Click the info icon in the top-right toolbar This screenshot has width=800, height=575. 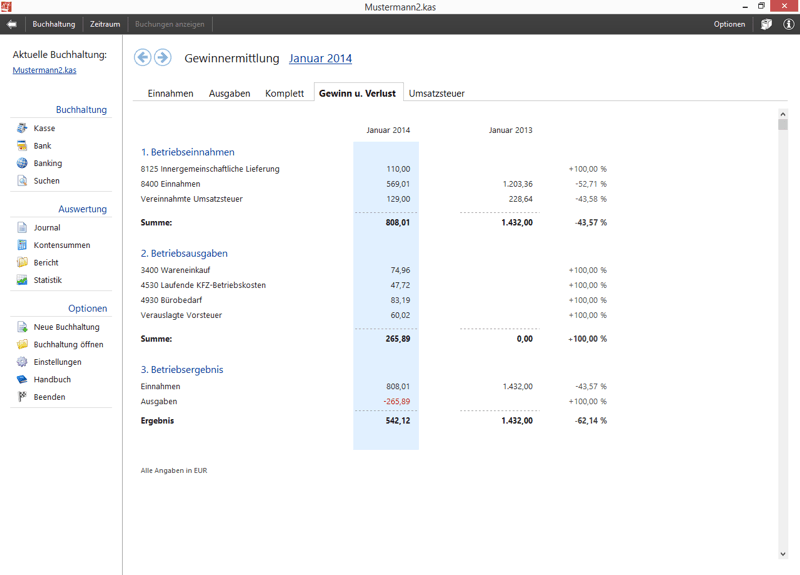pyautogui.click(x=788, y=24)
